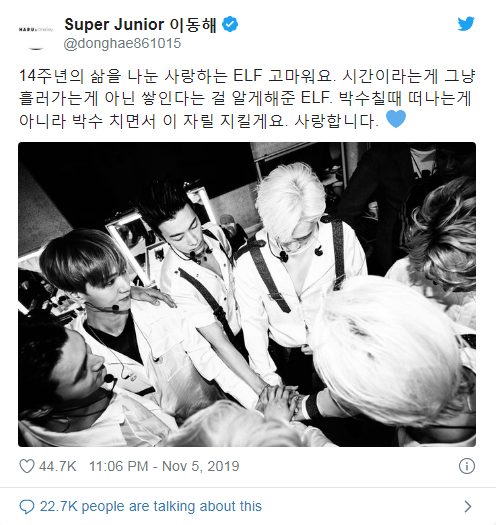496x525 pixels.
Task: Open the profile avatar image
Action: (36, 33)
